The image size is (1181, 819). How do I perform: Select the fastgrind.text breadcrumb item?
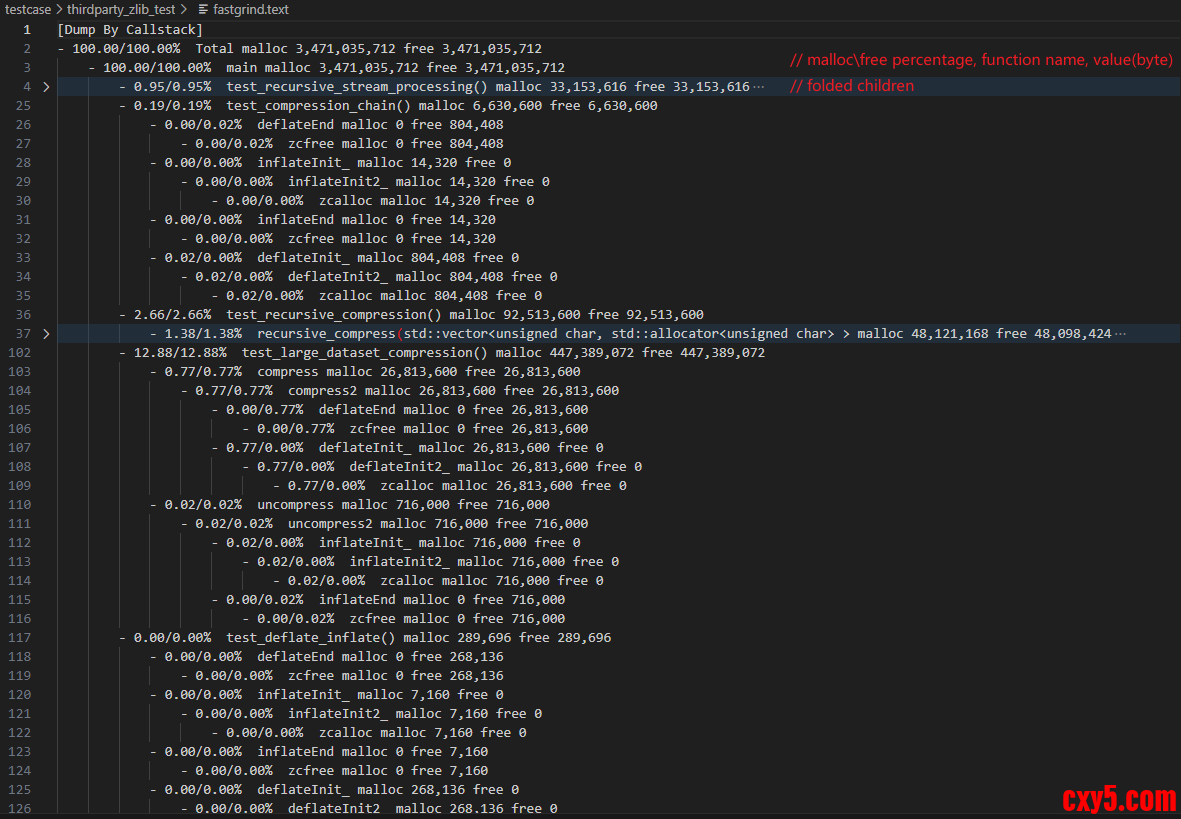click(253, 9)
